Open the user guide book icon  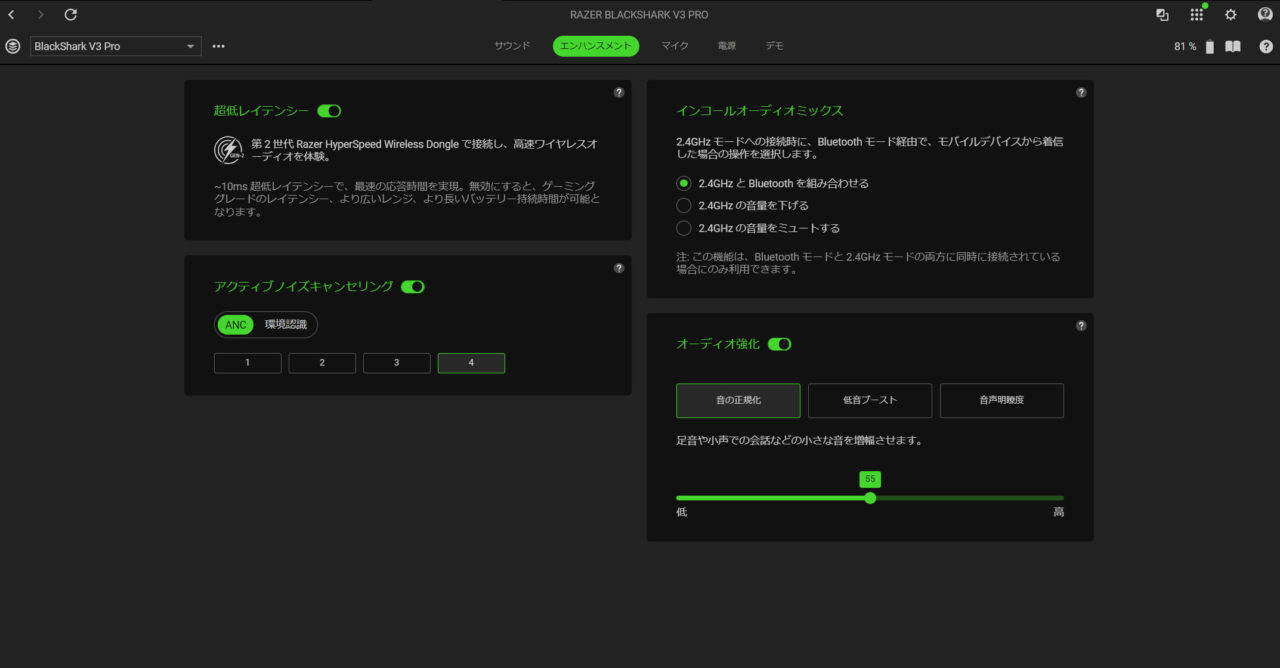[1233, 46]
